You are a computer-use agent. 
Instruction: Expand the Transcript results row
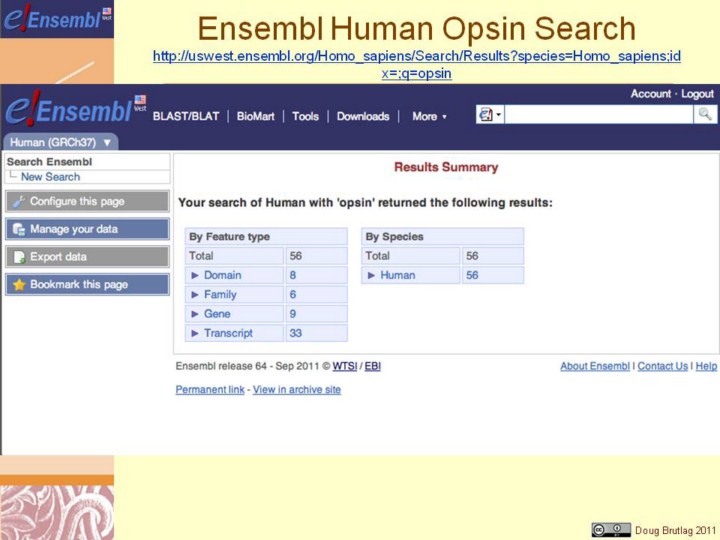point(195,333)
